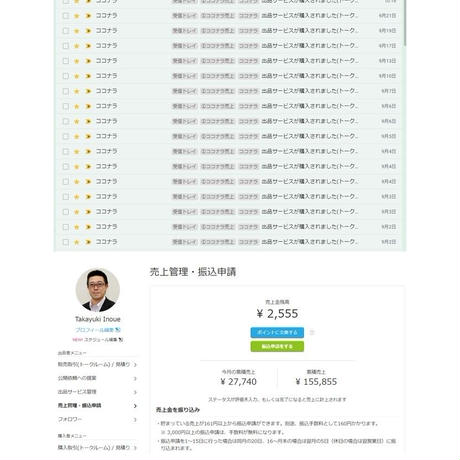Click help icon beside the points exchange button

point(312,332)
